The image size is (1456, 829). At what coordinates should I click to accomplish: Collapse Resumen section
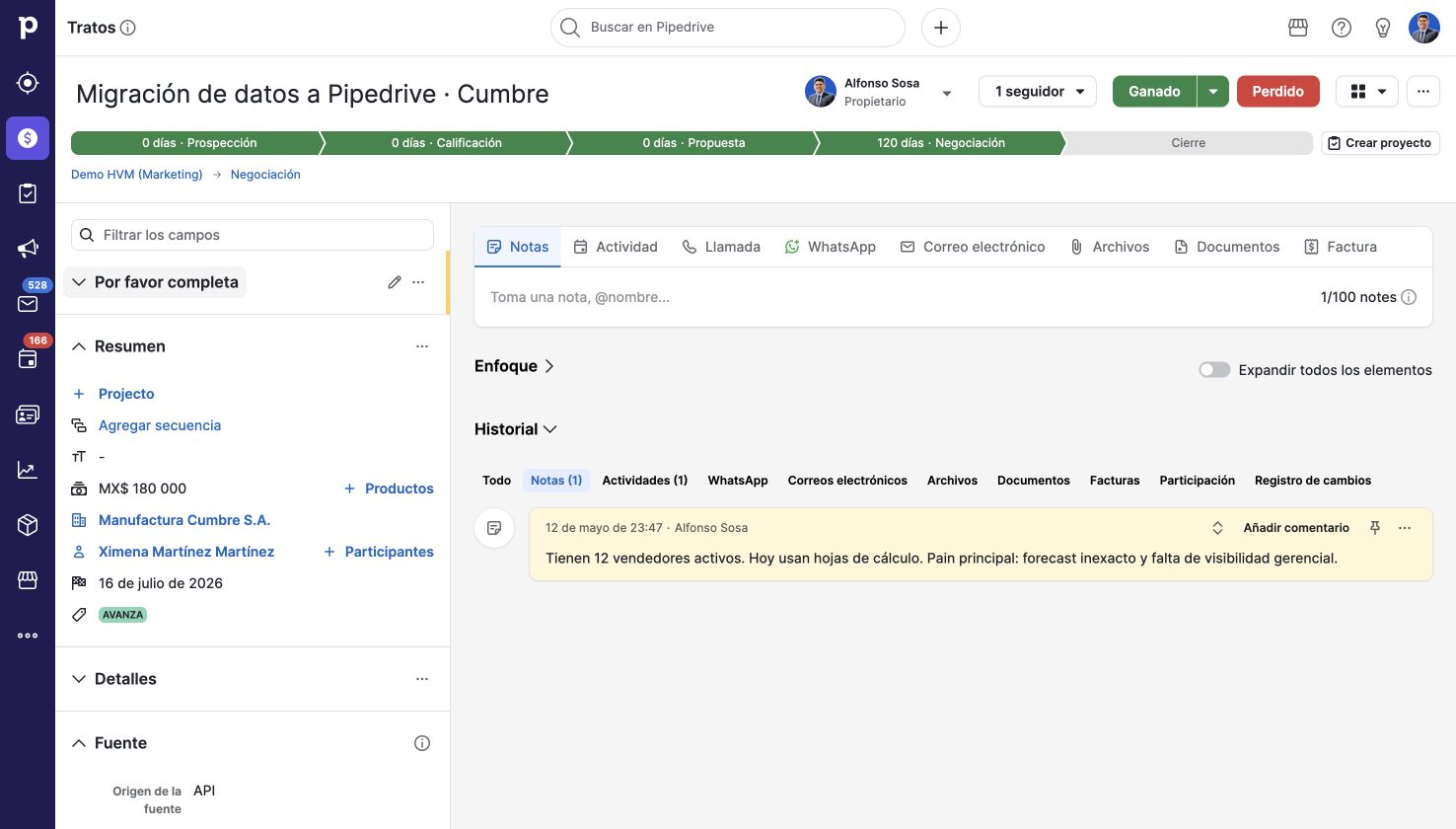79,346
